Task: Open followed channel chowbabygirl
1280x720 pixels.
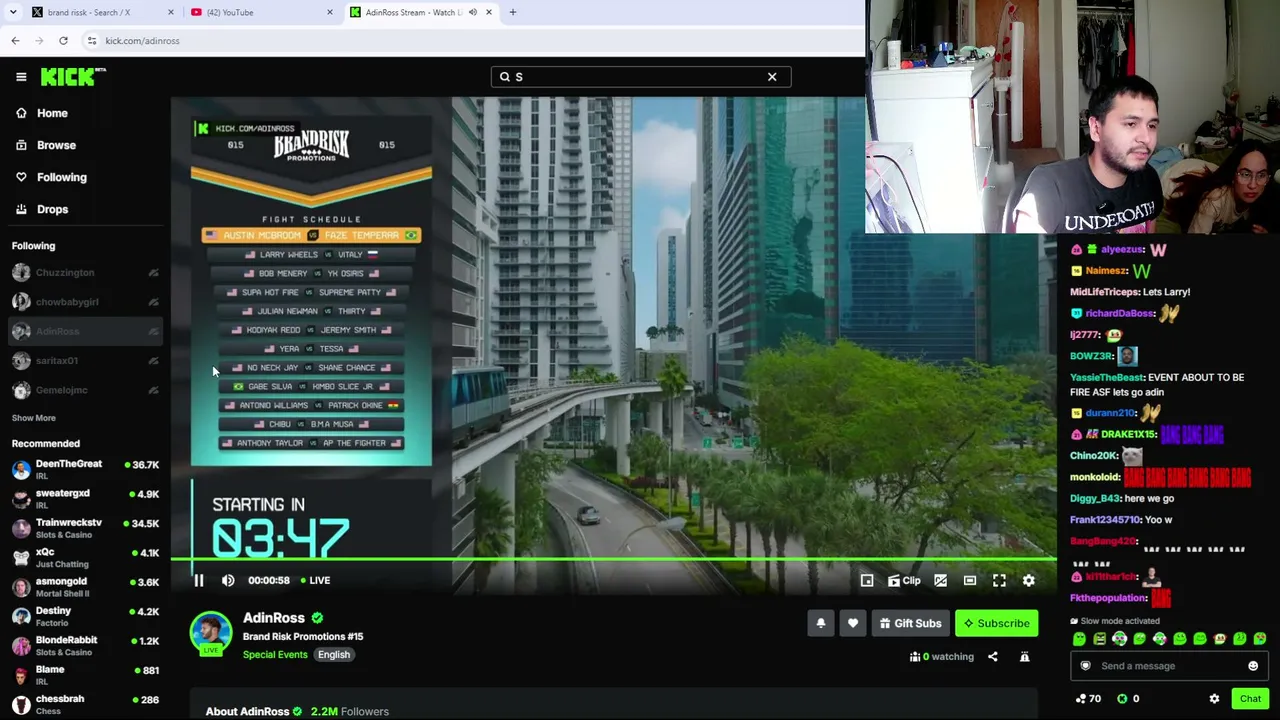Action: pyautogui.click(x=85, y=302)
